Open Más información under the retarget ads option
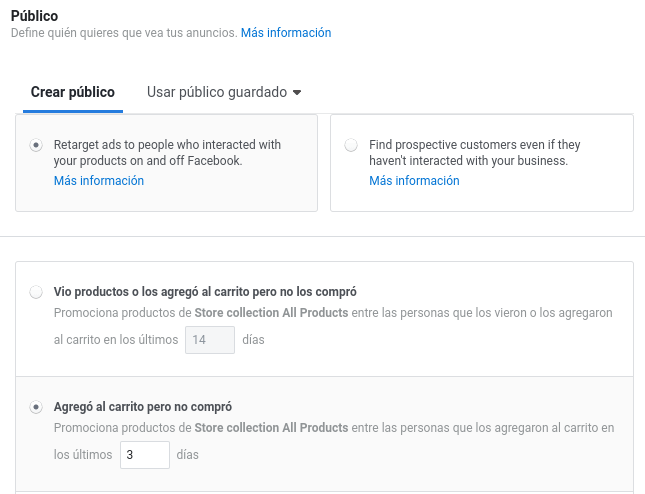645x494 pixels. 99,181
